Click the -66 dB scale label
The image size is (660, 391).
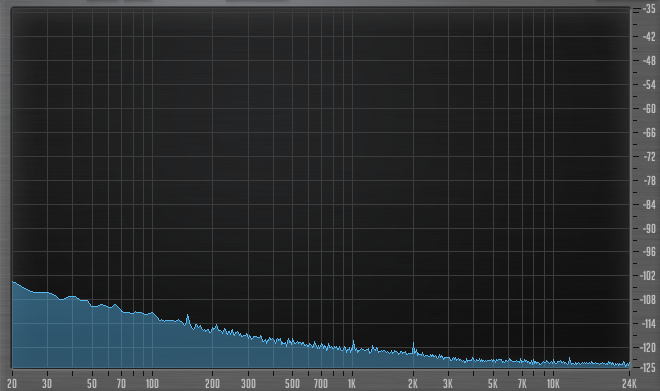(x=649, y=133)
